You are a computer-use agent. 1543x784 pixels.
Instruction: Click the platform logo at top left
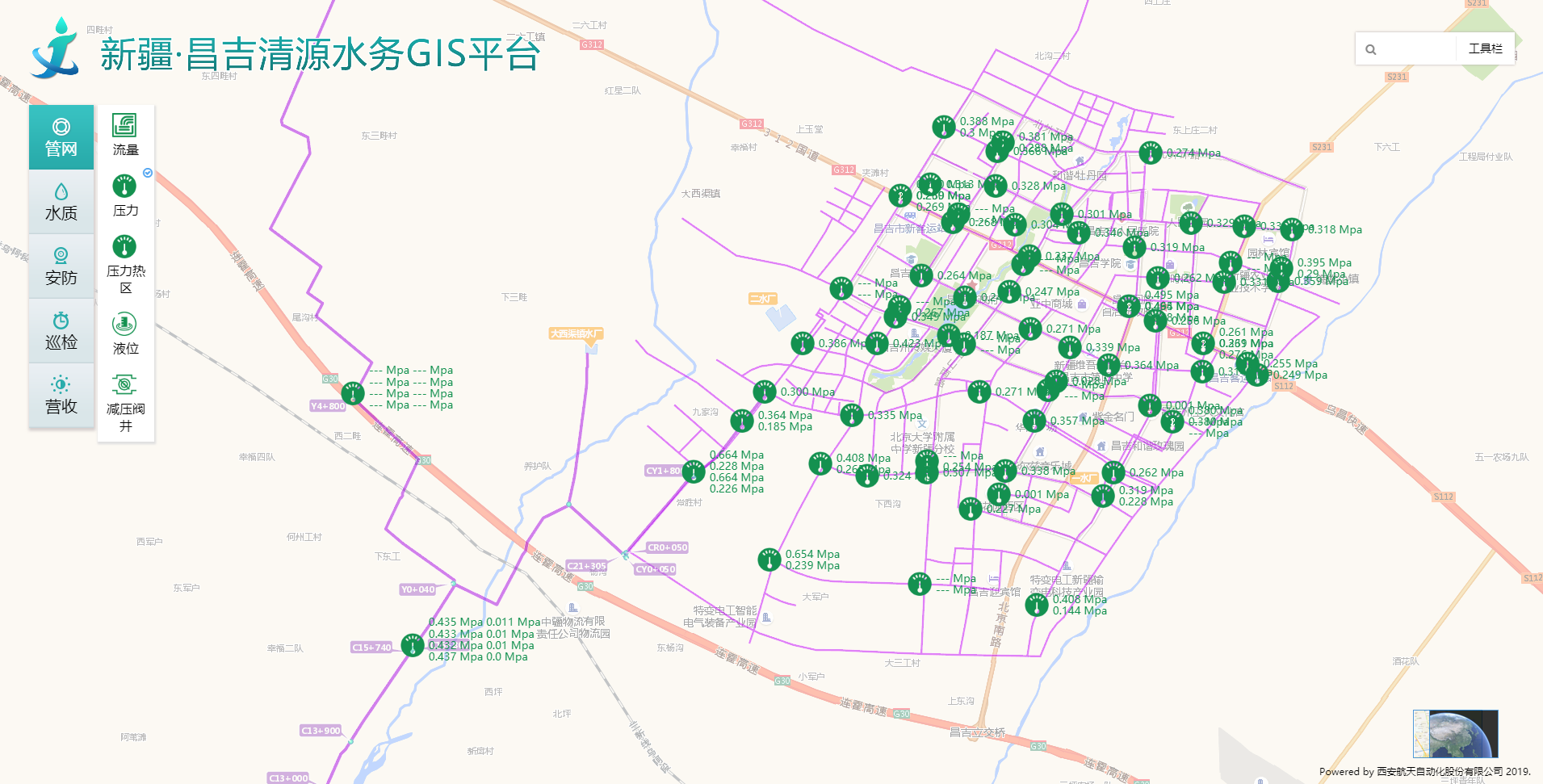[x=56, y=48]
